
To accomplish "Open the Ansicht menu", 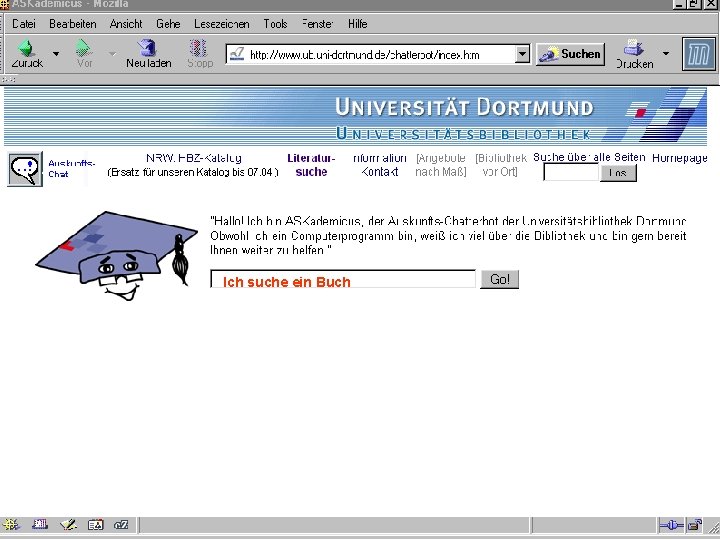I will click(x=126, y=24).
